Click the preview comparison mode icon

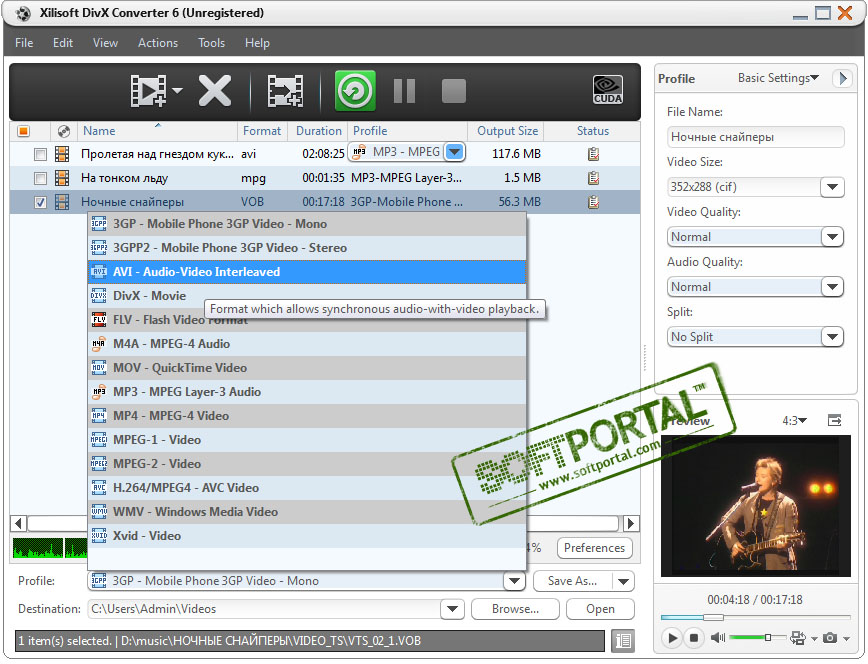(798, 638)
